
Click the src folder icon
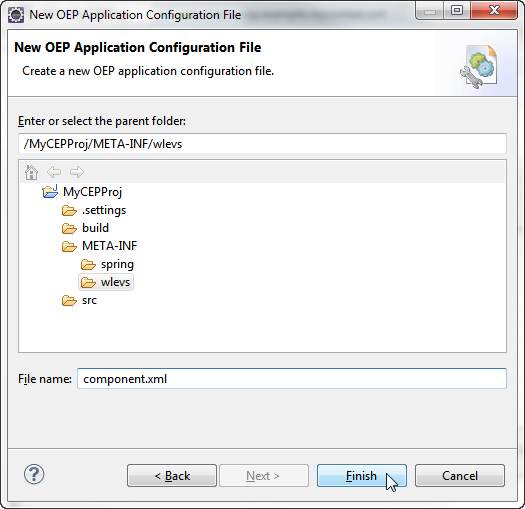(x=69, y=300)
